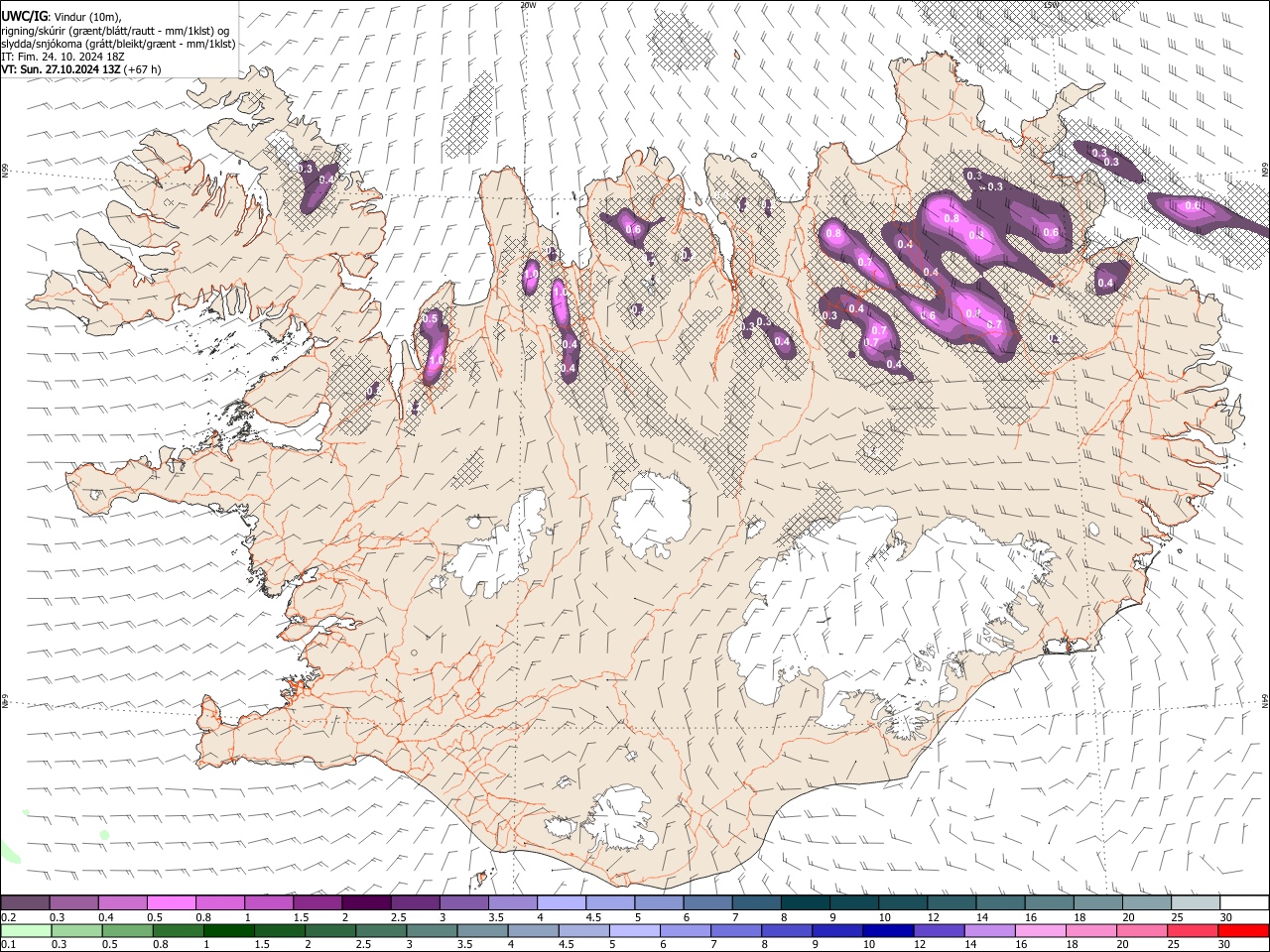
Task: Click the red swatch ending the lower legend row
Action: (x=1244, y=930)
